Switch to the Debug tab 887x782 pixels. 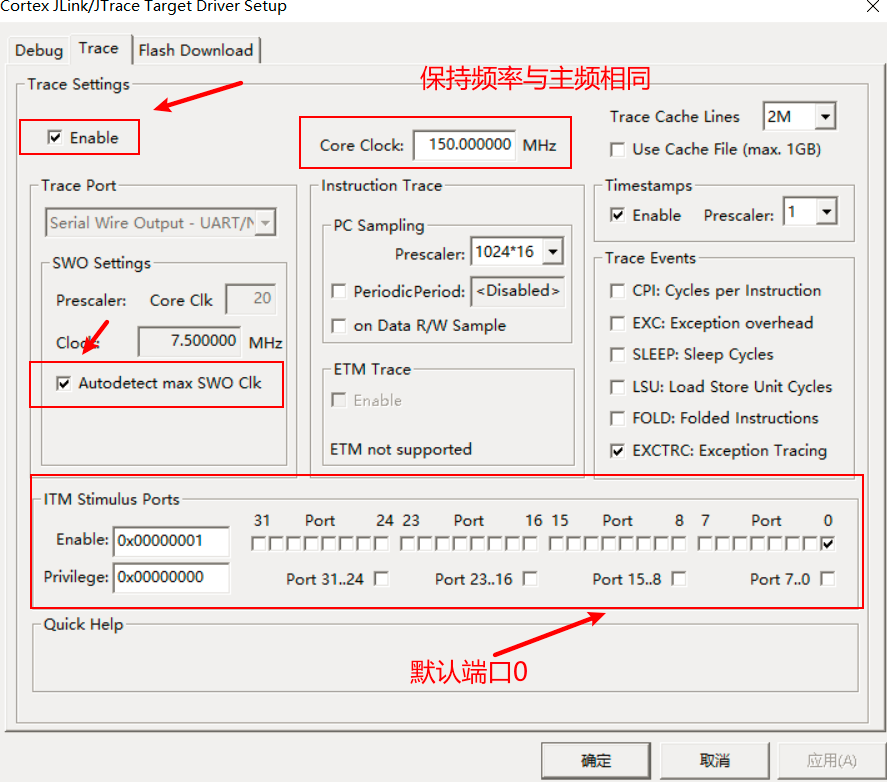[38, 49]
